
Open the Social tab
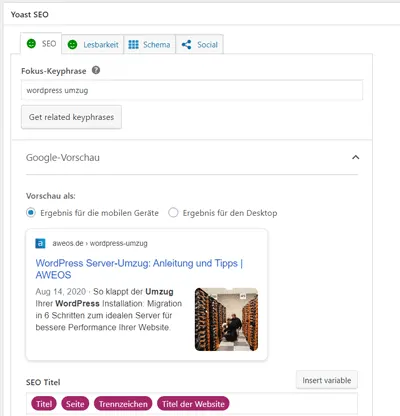tap(199, 44)
